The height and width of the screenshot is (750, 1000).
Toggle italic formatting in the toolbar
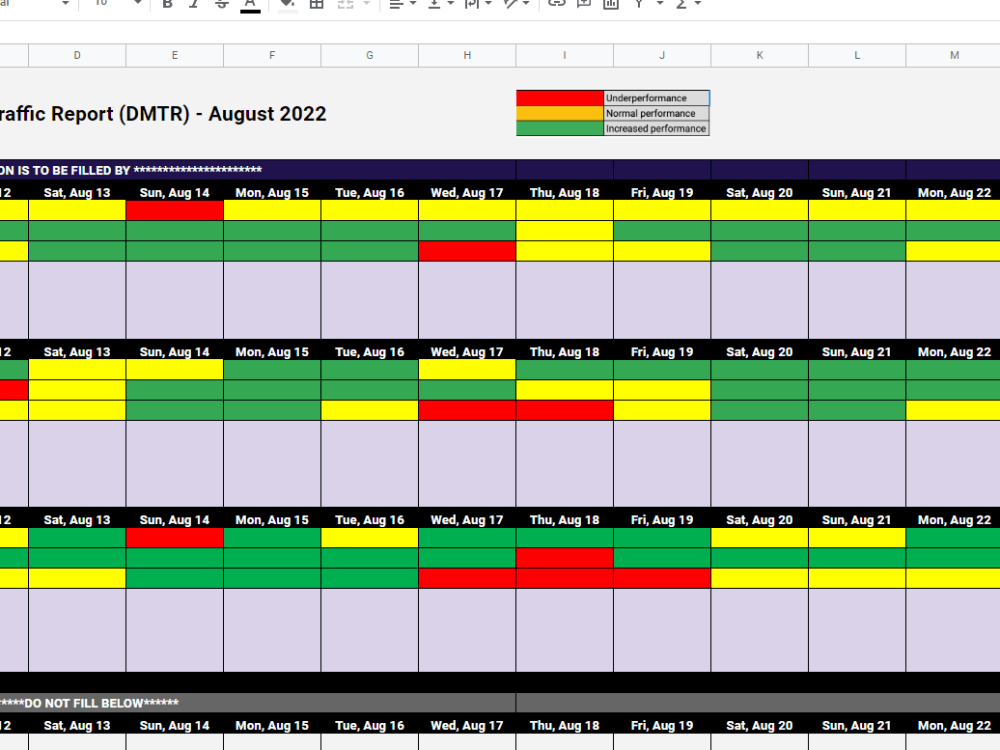pos(194,4)
